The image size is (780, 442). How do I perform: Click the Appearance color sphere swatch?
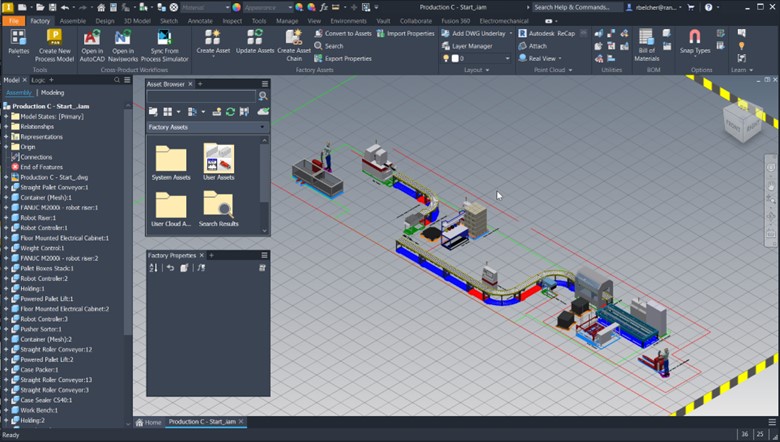point(237,7)
